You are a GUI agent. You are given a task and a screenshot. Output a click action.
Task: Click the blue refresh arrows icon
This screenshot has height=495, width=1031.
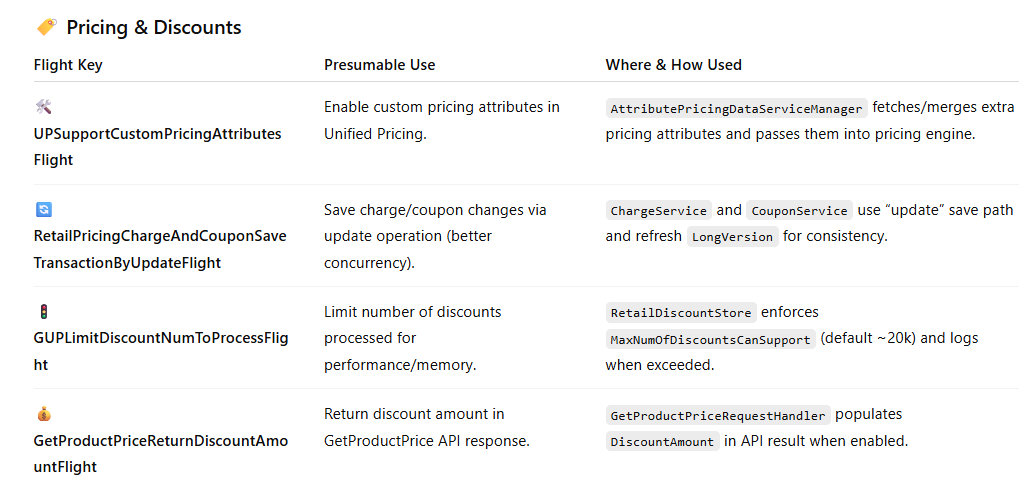pyautogui.click(x=43, y=210)
